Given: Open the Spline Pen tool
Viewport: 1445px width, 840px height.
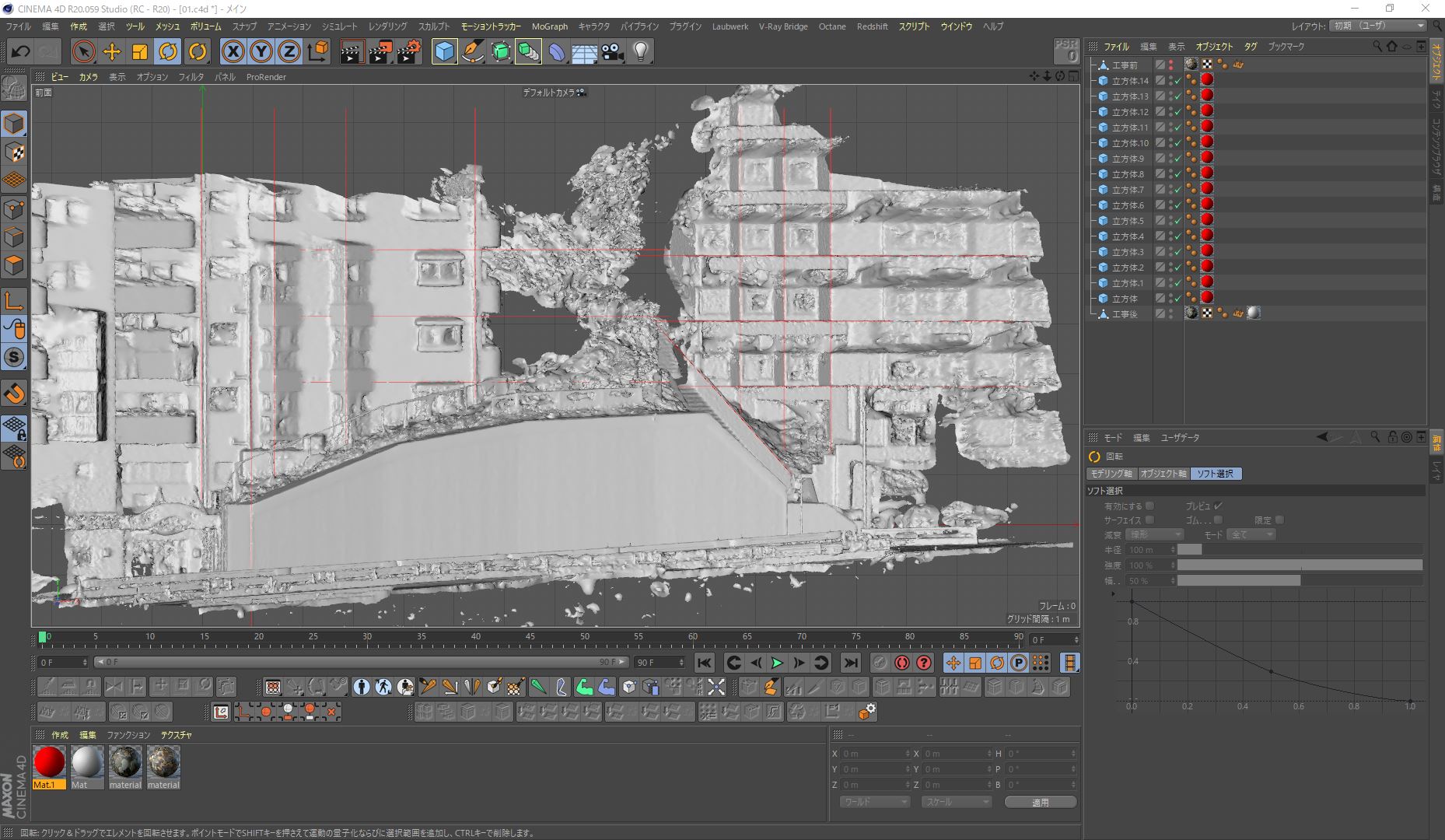Looking at the screenshot, I should [x=472, y=52].
